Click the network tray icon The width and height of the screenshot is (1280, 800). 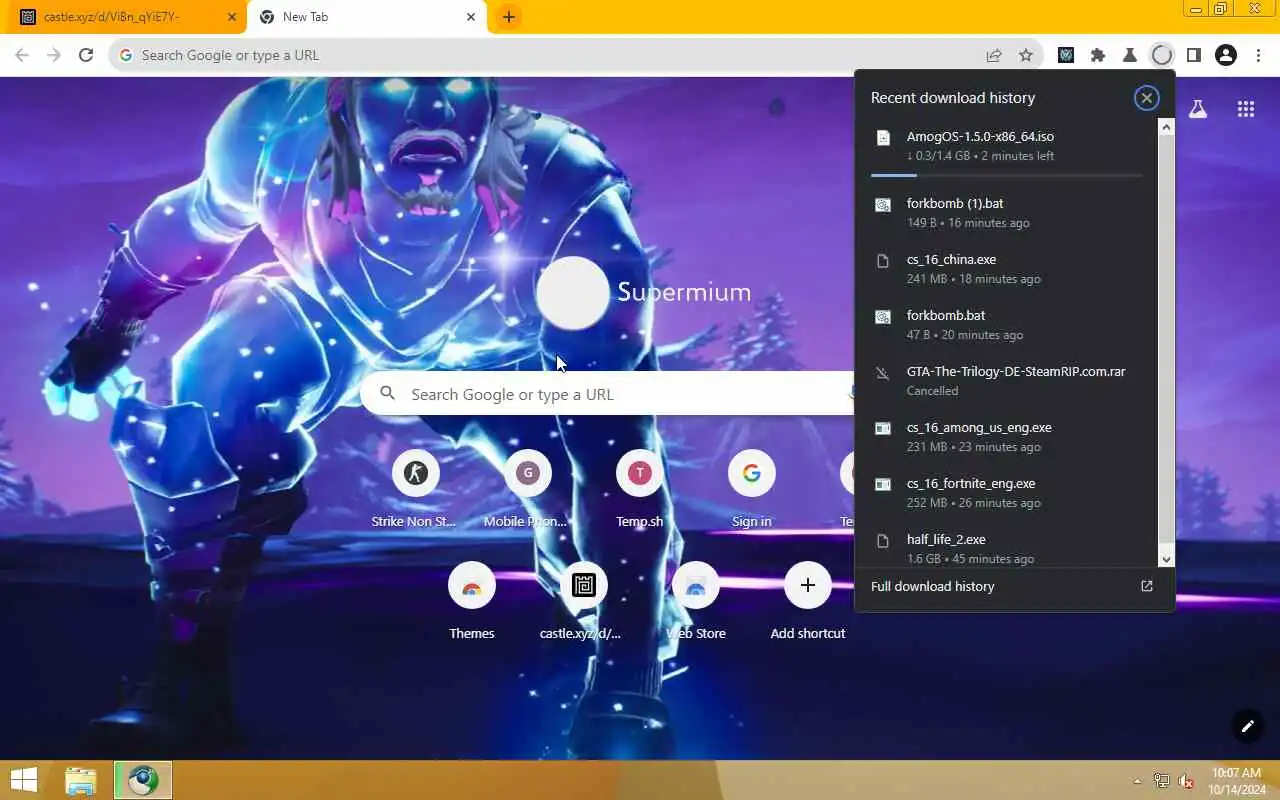[x=1162, y=781]
